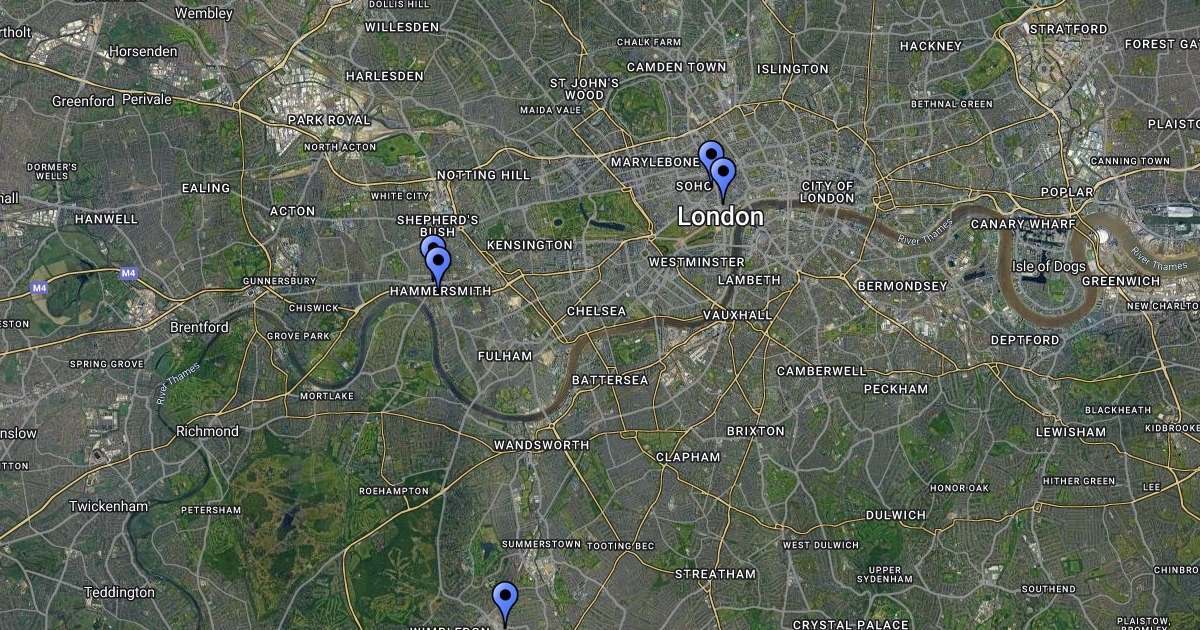Click the large London city label
Viewport: 1200px width, 630px height.
(x=720, y=216)
